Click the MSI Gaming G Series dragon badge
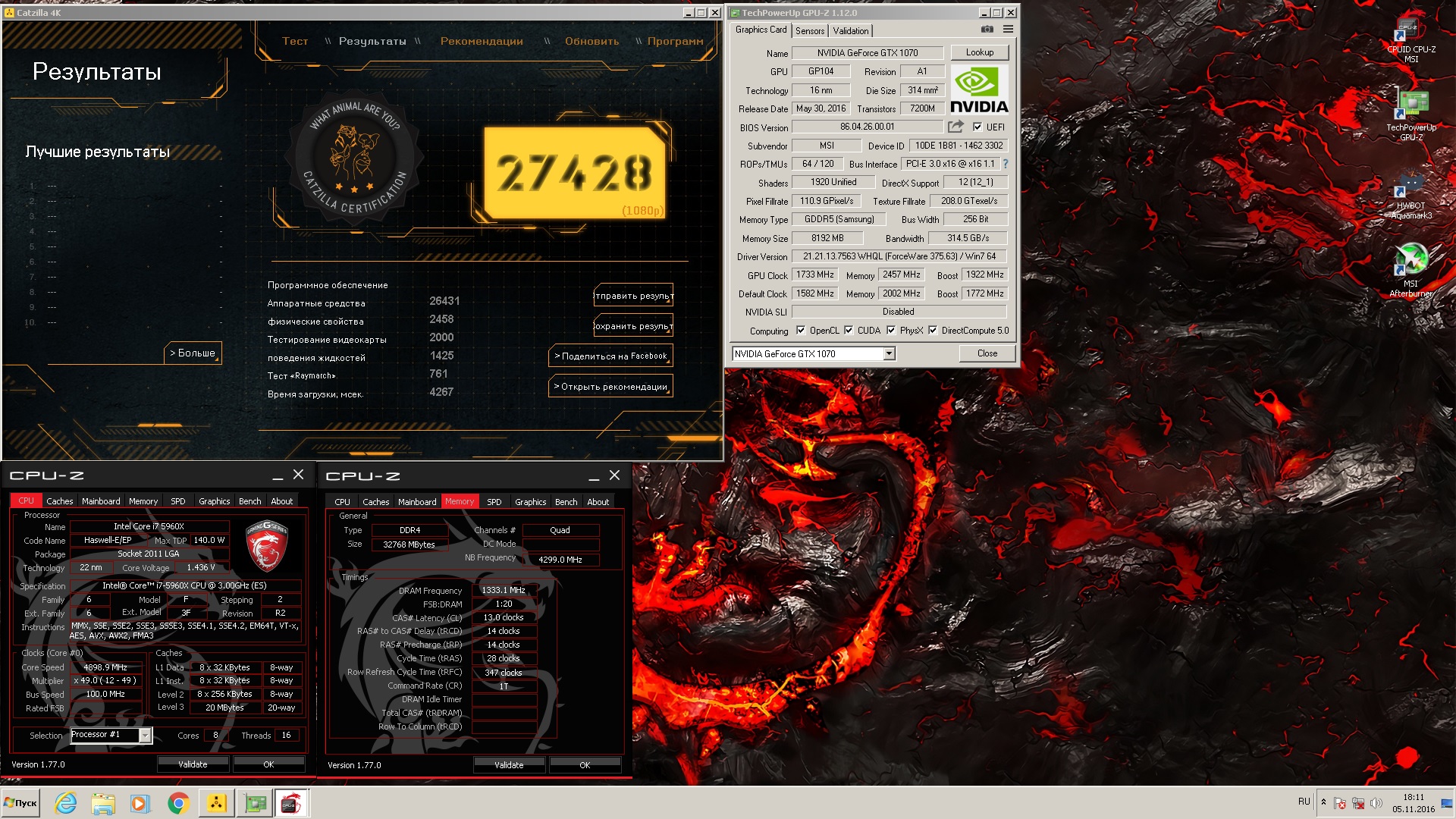 (x=267, y=546)
